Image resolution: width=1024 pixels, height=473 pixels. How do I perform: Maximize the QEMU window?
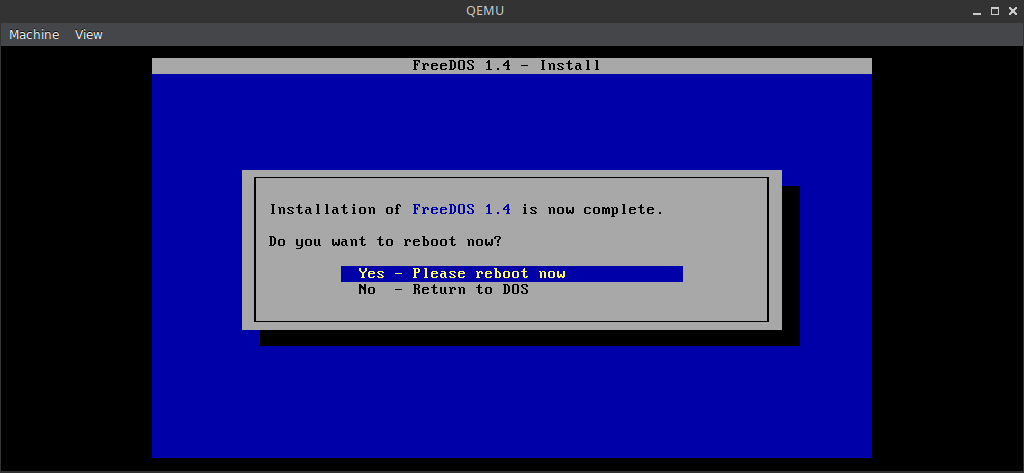pos(995,11)
